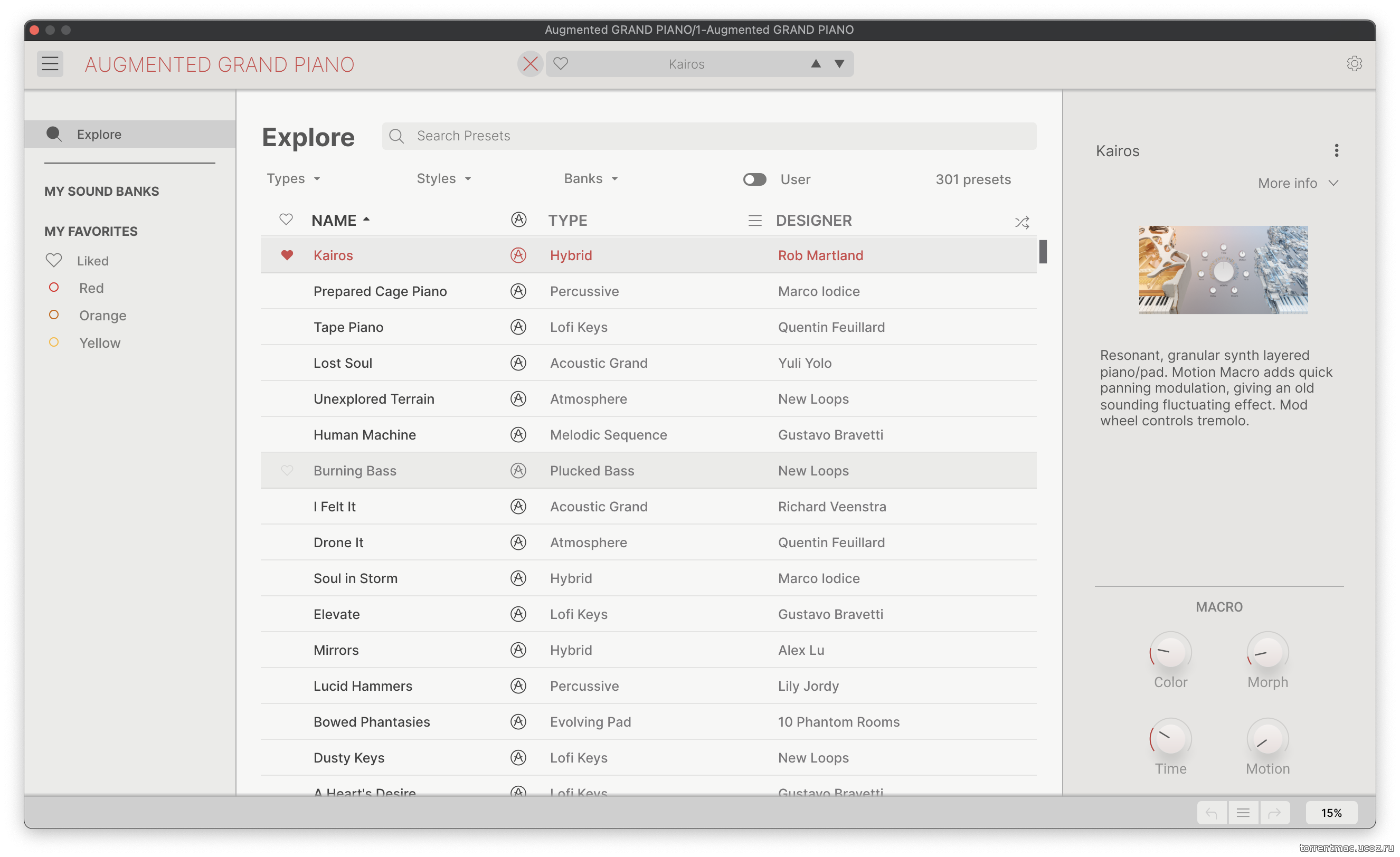Screen dimensions: 1400x857
Task: Click Arturia icon in Lucid Hammers row
Action: [518, 685]
